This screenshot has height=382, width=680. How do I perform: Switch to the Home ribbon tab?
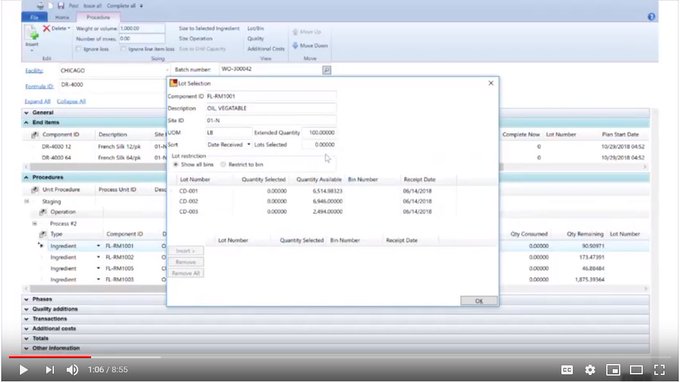[62, 17]
